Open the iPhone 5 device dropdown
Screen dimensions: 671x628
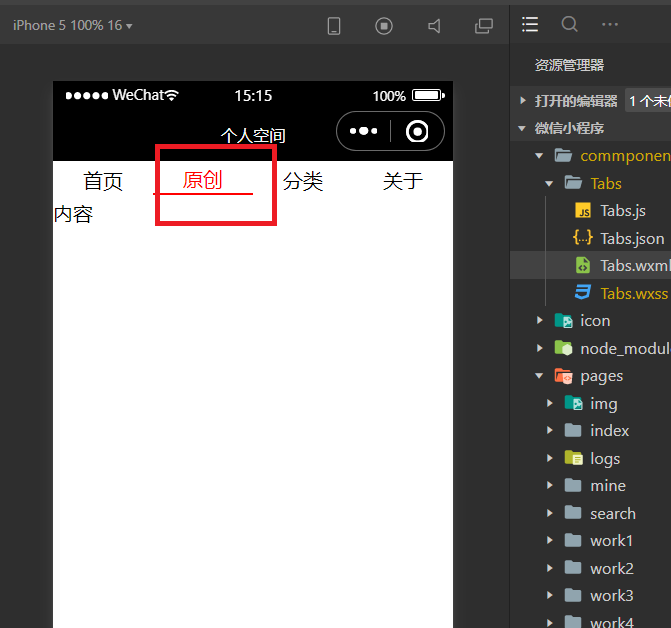tap(72, 26)
